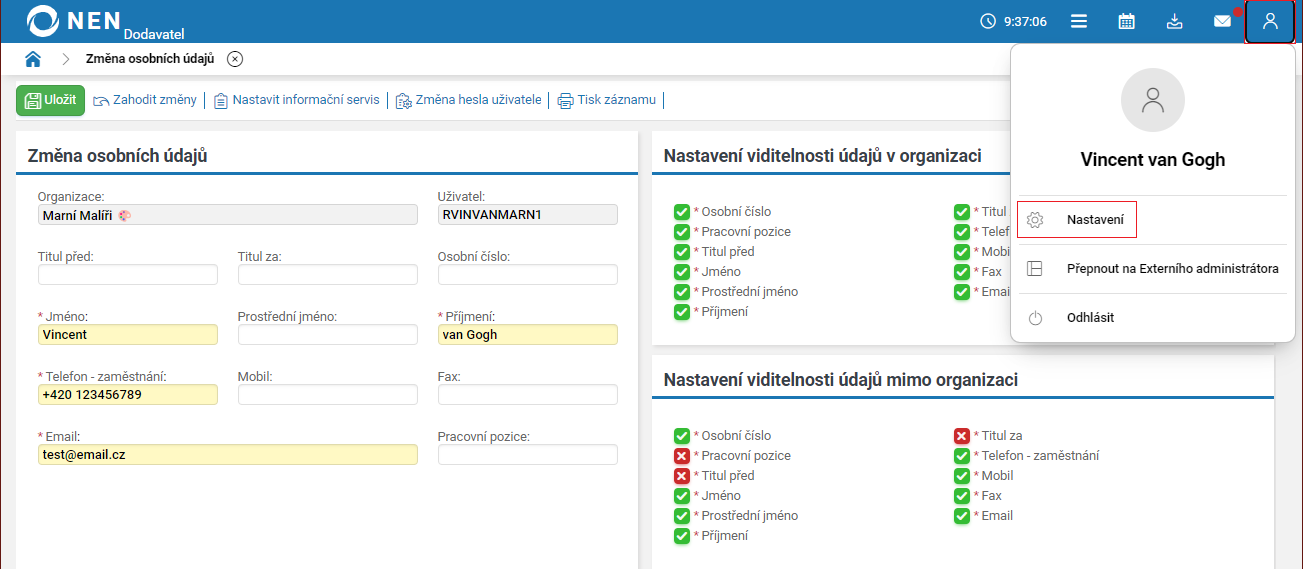This screenshot has height=569, width=1303.
Task: Toggle Pracovní pozice visibility mimo organizaci
Action: 682,456
